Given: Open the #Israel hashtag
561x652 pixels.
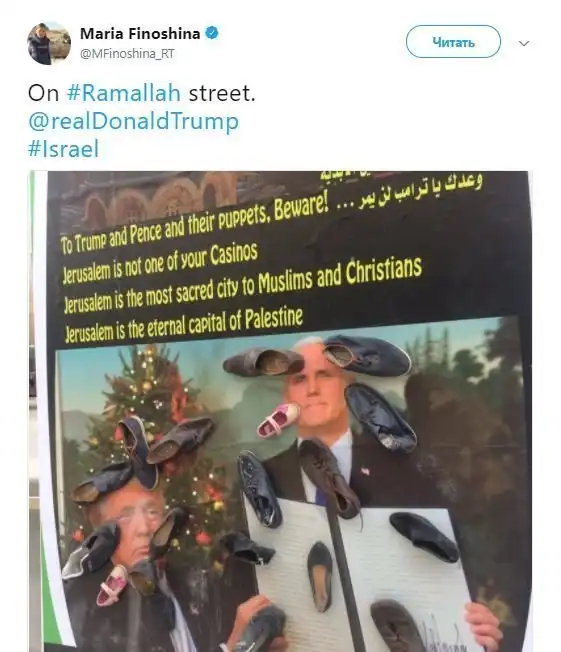Looking at the screenshot, I should (x=64, y=149).
